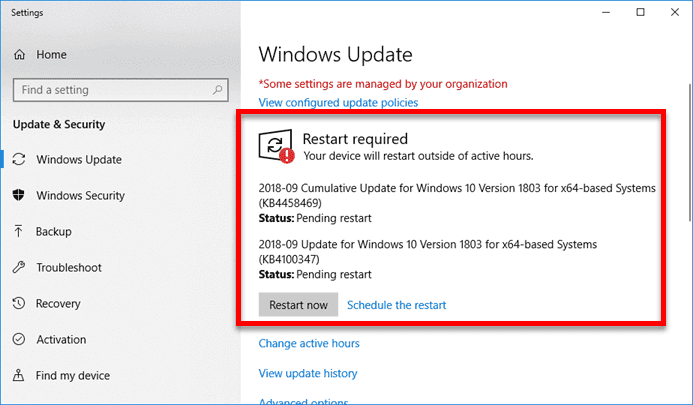Click the search magnifier icon
Screen dimensions: 693x405
217,90
